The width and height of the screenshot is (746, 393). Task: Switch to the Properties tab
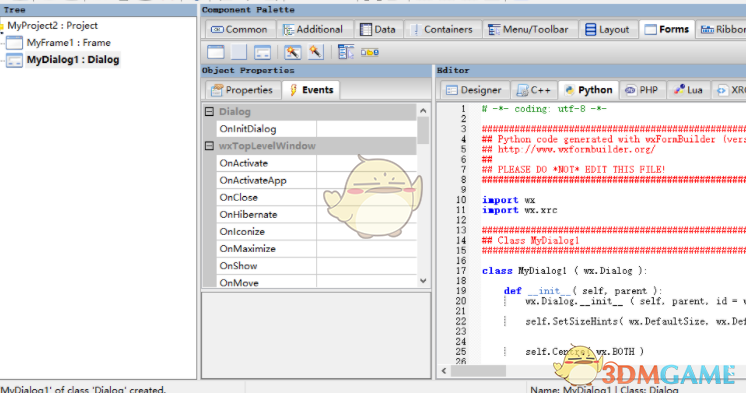(243, 90)
